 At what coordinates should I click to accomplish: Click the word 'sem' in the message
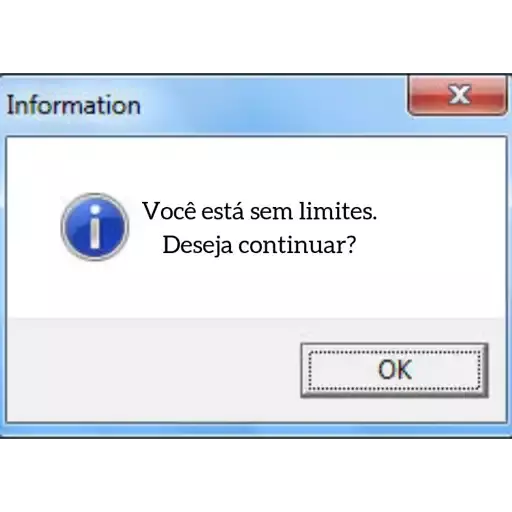(271, 211)
